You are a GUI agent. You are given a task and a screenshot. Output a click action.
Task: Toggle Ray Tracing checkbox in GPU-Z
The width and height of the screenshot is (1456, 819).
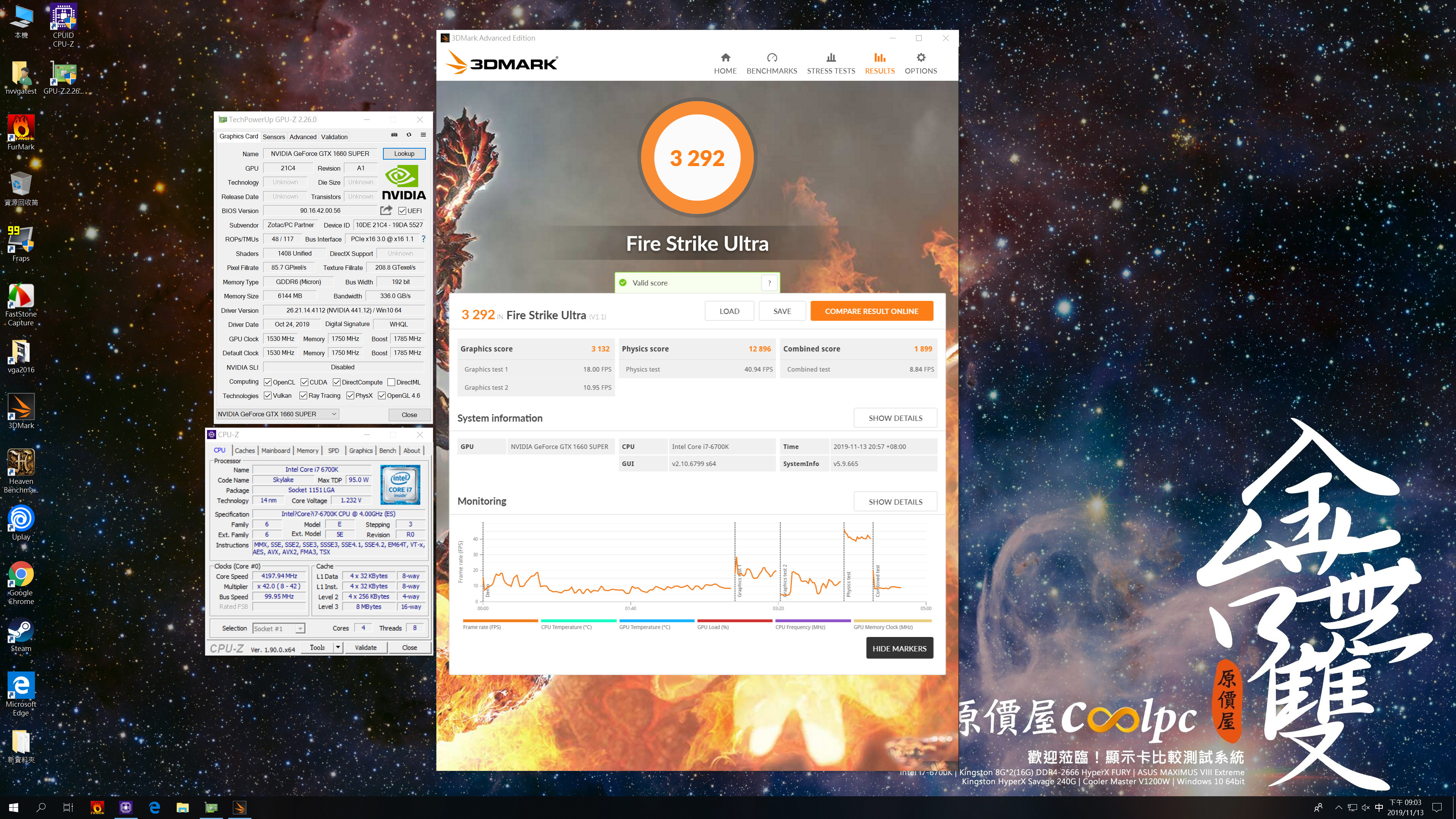(x=303, y=395)
